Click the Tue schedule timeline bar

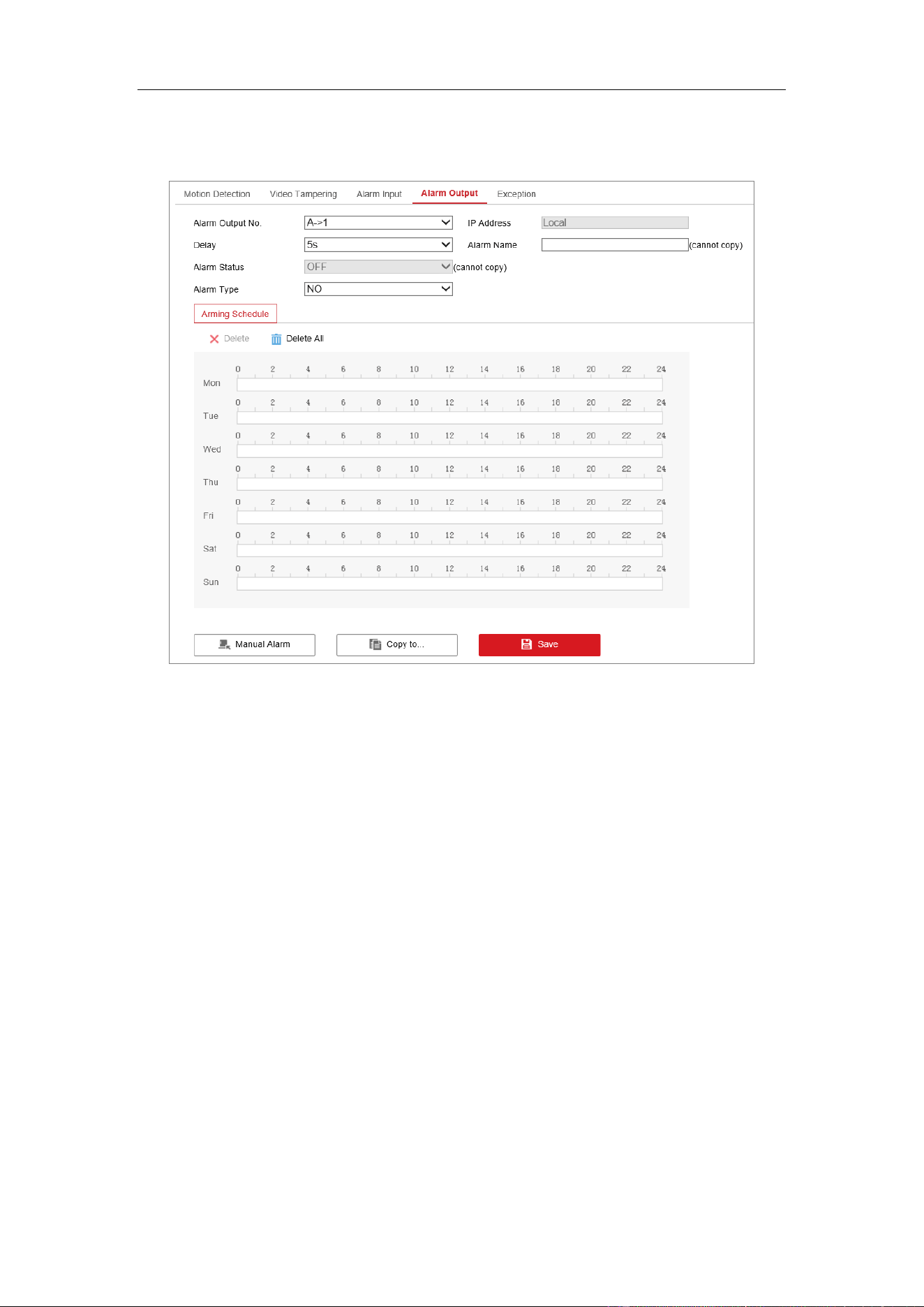449,418
